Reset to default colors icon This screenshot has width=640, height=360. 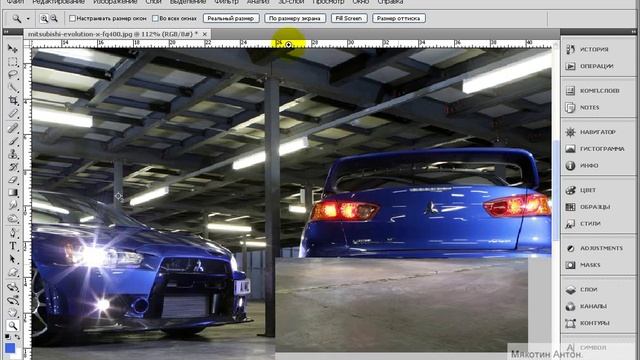point(7,337)
